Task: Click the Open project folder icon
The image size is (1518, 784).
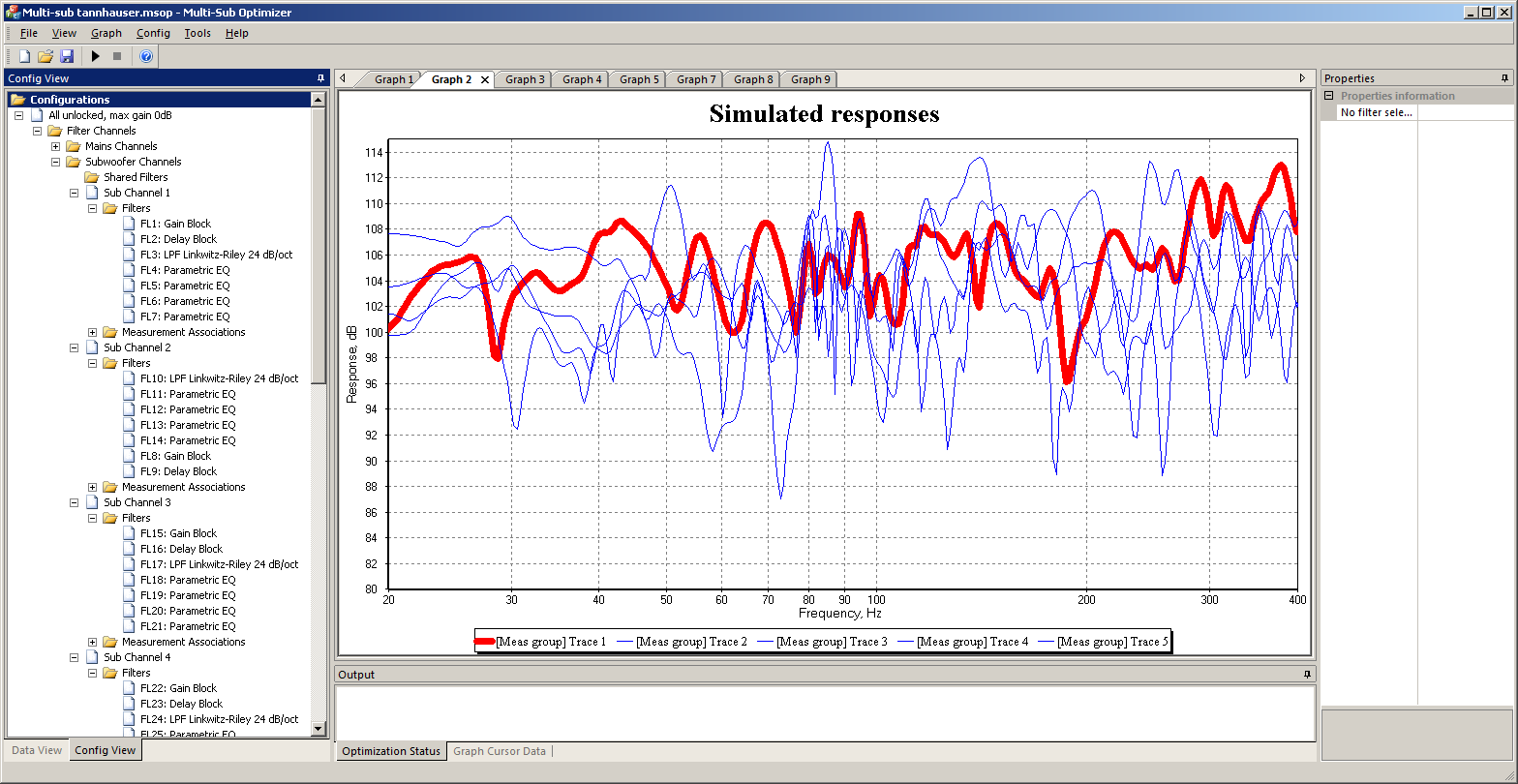Action: pyautogui.click(x=46, y=57)
